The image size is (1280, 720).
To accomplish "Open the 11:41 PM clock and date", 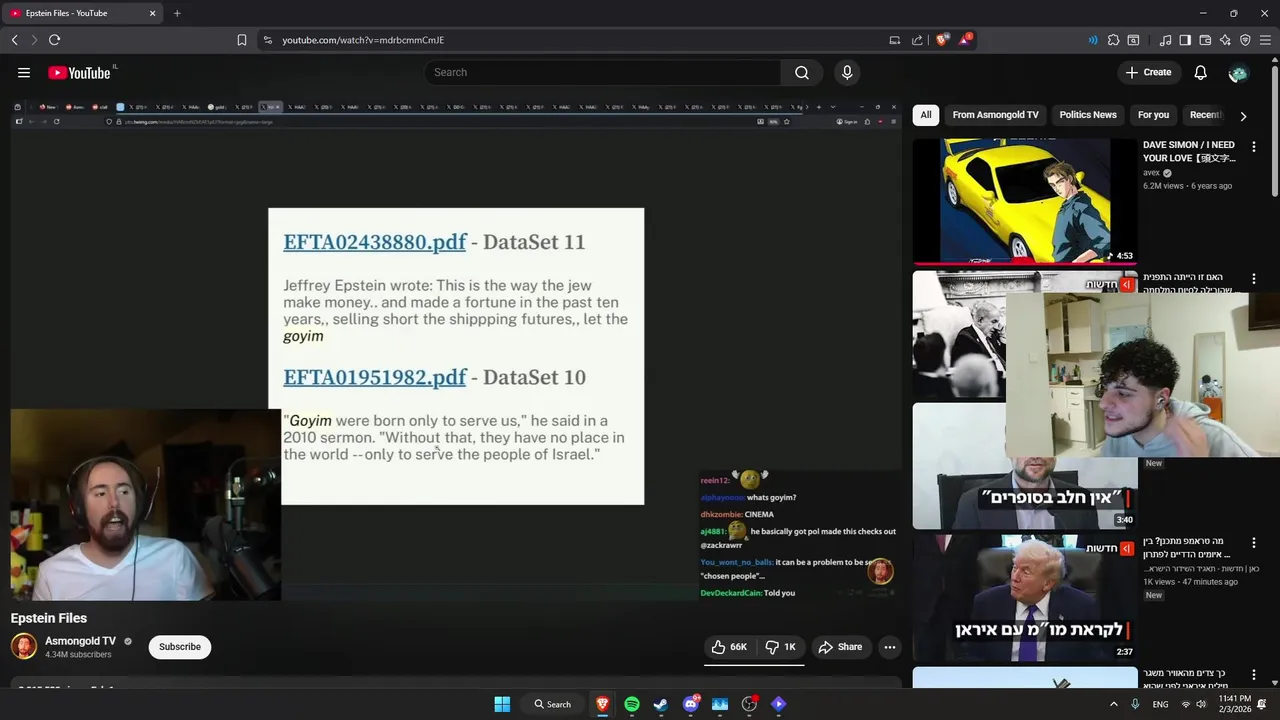I will [x=1235, y=704].
